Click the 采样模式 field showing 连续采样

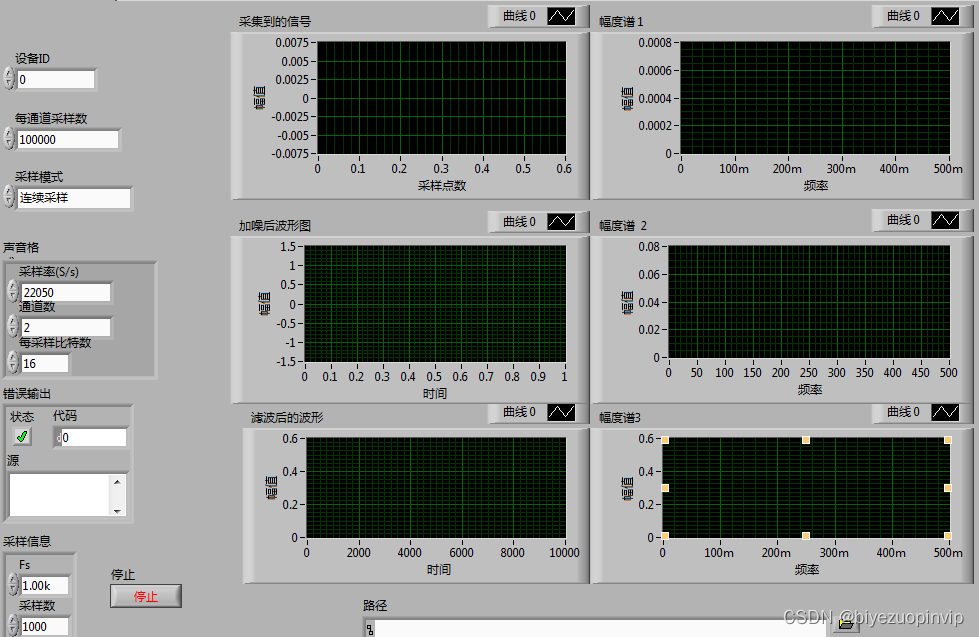click(74, 198)
